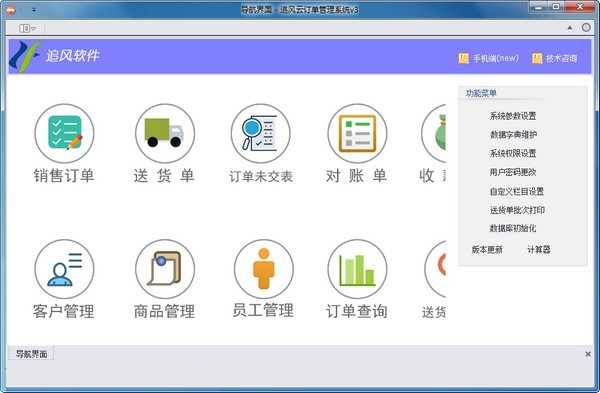
Task: Open the 订单未交表 magnifier report icon
Action: [261, 134]
